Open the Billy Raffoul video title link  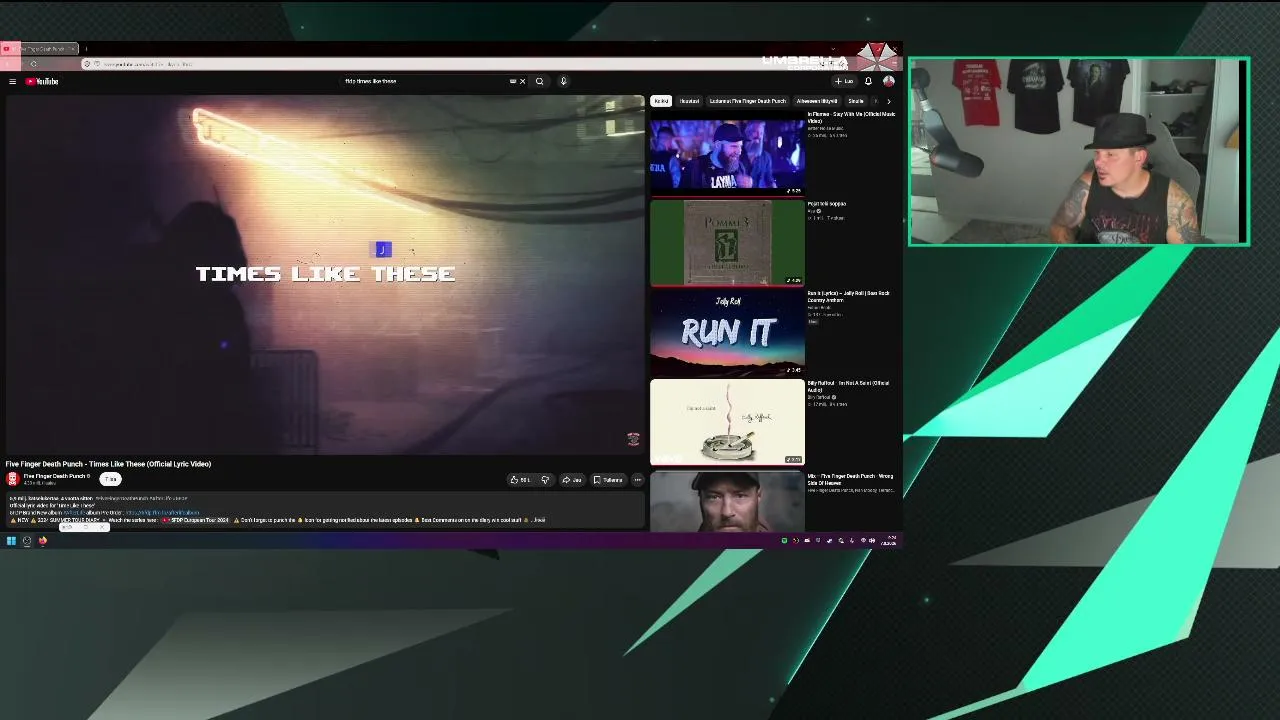pos(848,386)
